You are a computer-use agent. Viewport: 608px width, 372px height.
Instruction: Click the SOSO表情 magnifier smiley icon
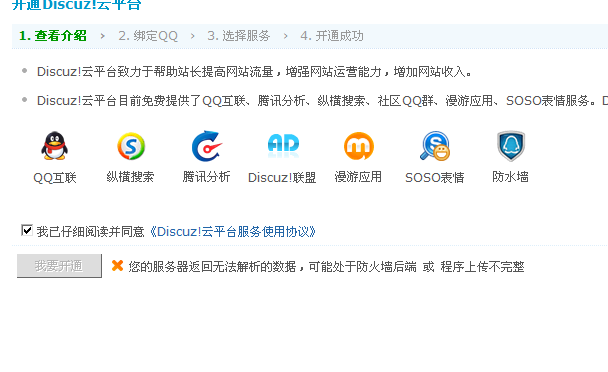coord(435,146)
